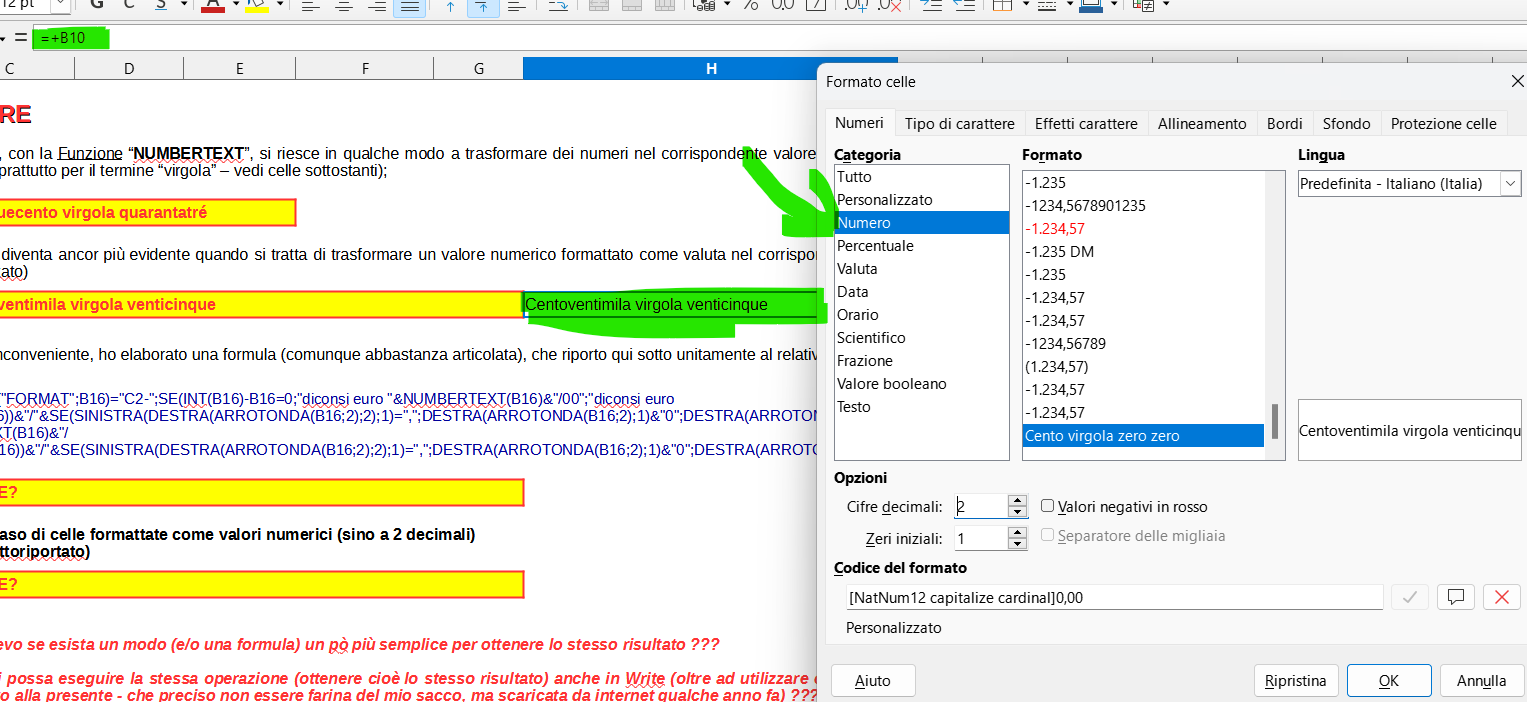Click the font color icon
The height and width of the screenshot is (702, 1527).
pyautogui.click(x=212, y=5)
